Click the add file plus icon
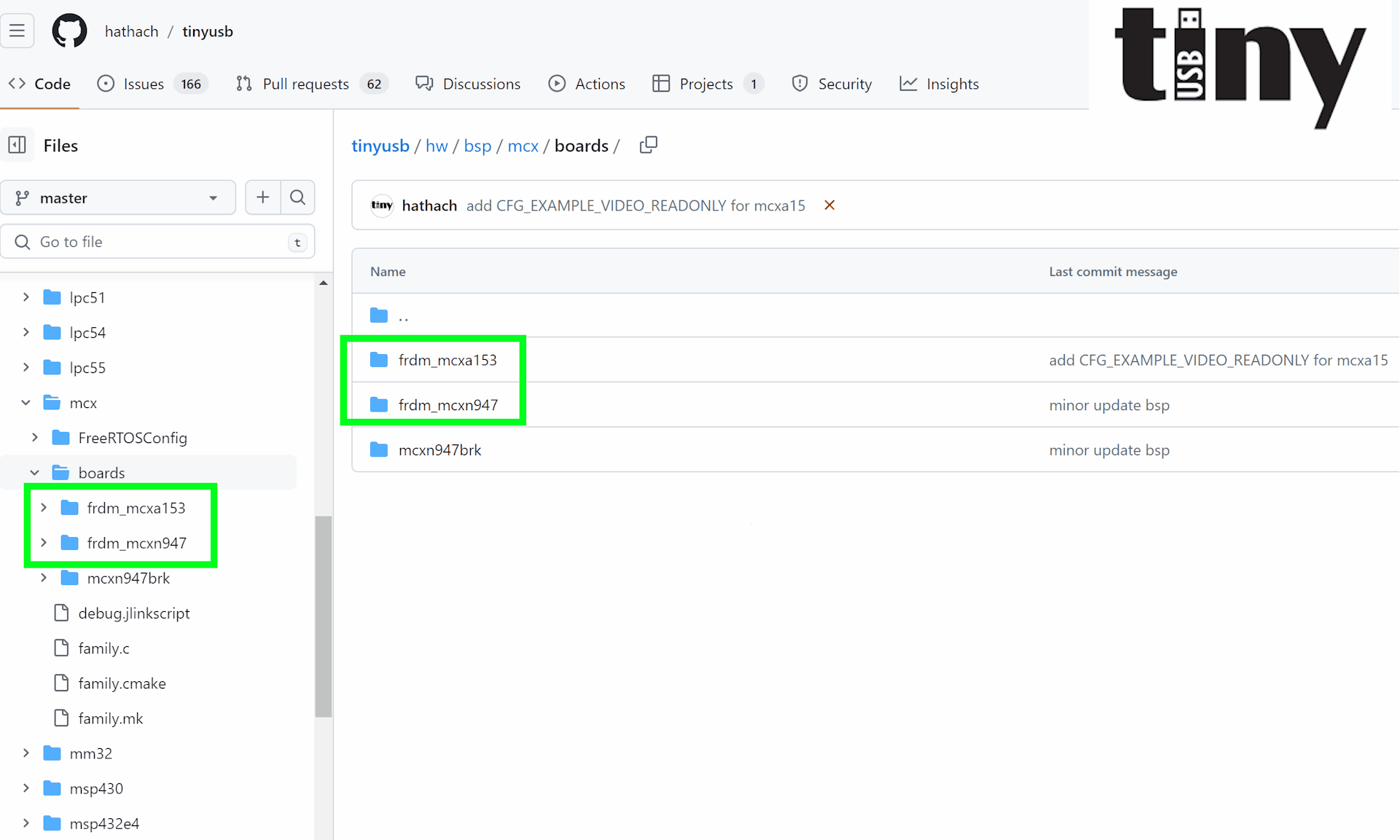The height and width of the screenshot is (840, 1400). [x=262, y=197]
